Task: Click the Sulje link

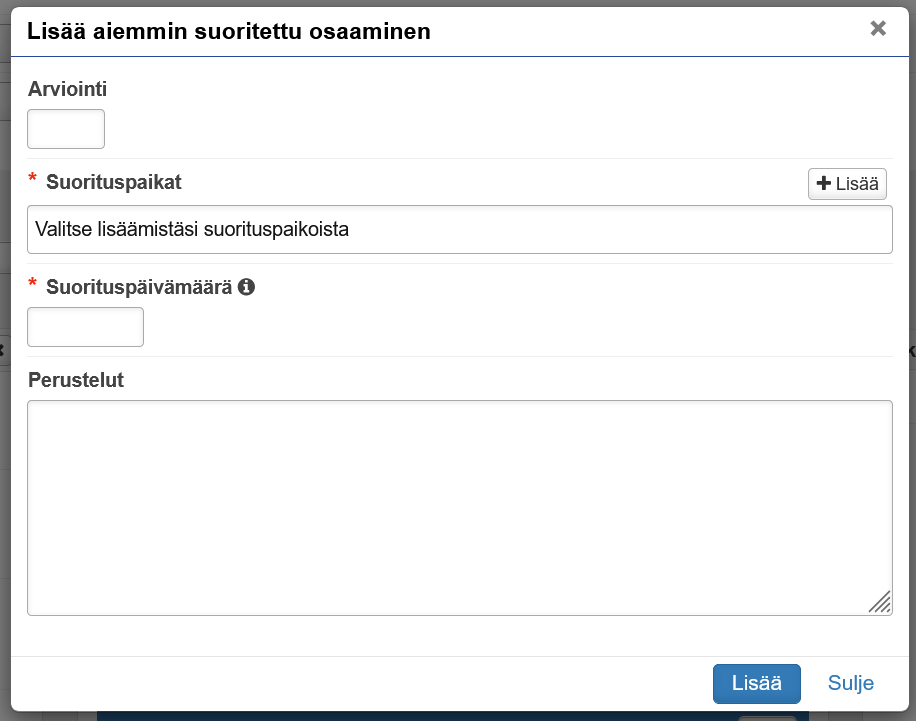Action: pyautogui.click(x=851, y=684)
